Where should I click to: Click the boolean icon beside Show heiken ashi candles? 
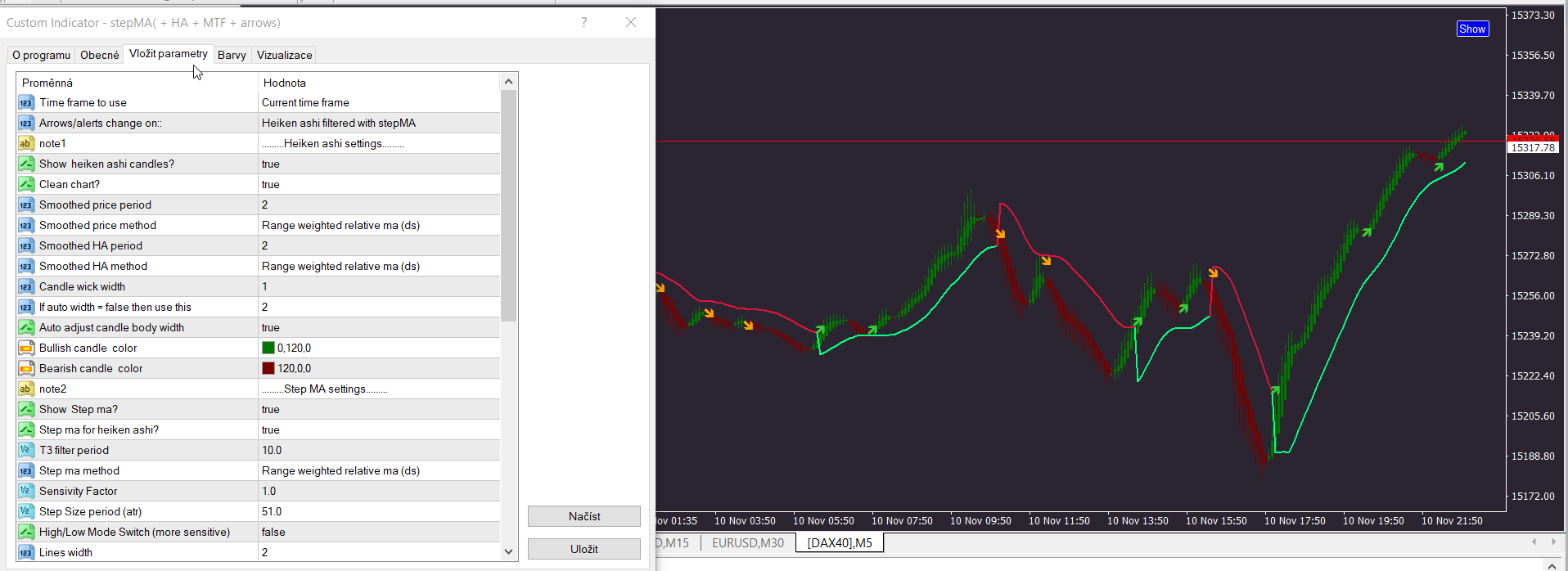(x=26, y=164)
